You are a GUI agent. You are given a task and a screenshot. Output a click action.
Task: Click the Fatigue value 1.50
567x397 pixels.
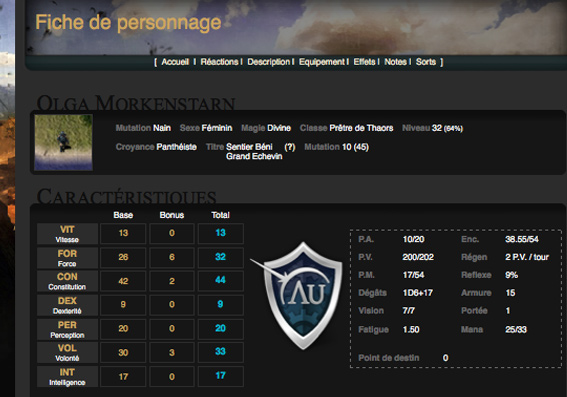(x=411, y=330)
